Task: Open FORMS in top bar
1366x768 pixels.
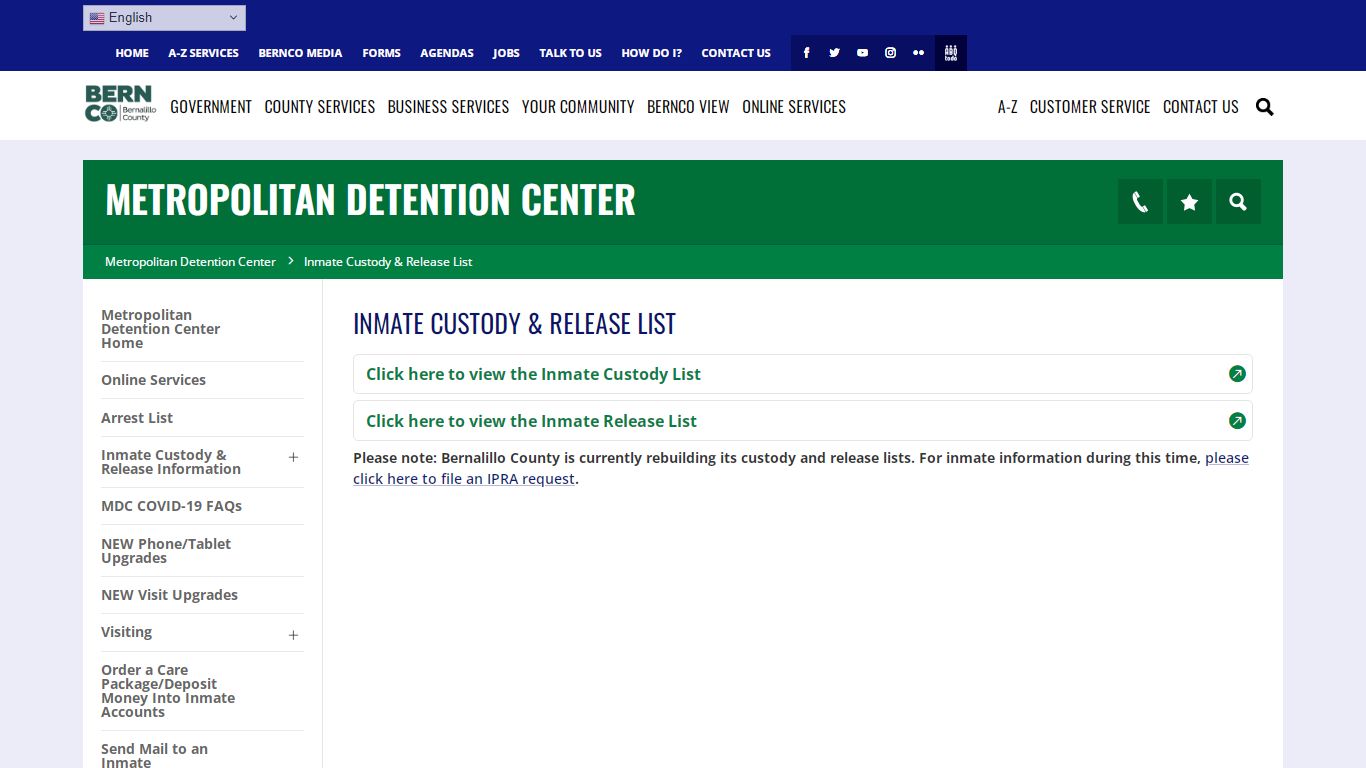Action: [381, 53]
